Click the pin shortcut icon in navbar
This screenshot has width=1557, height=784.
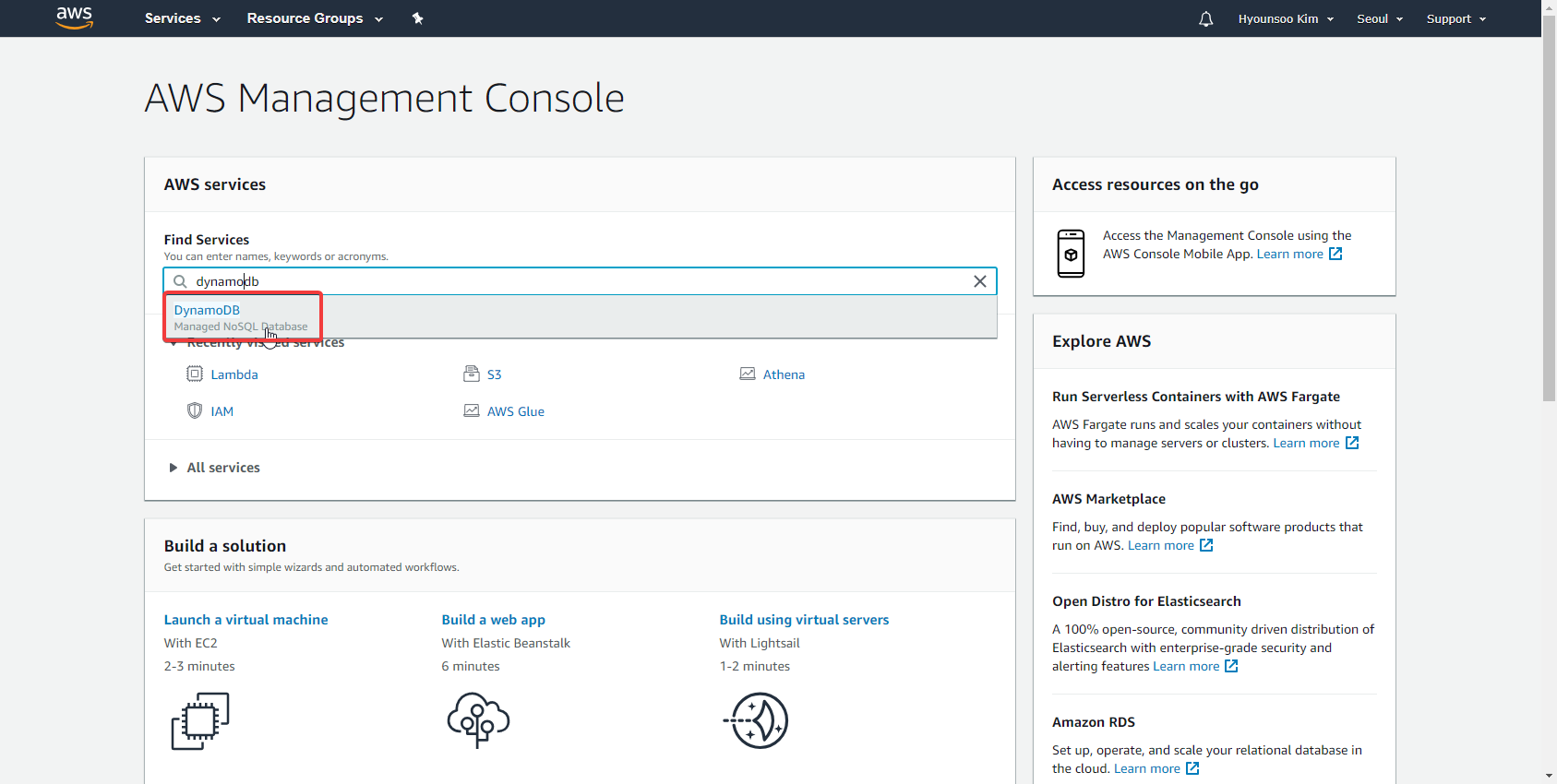[417, 18]
